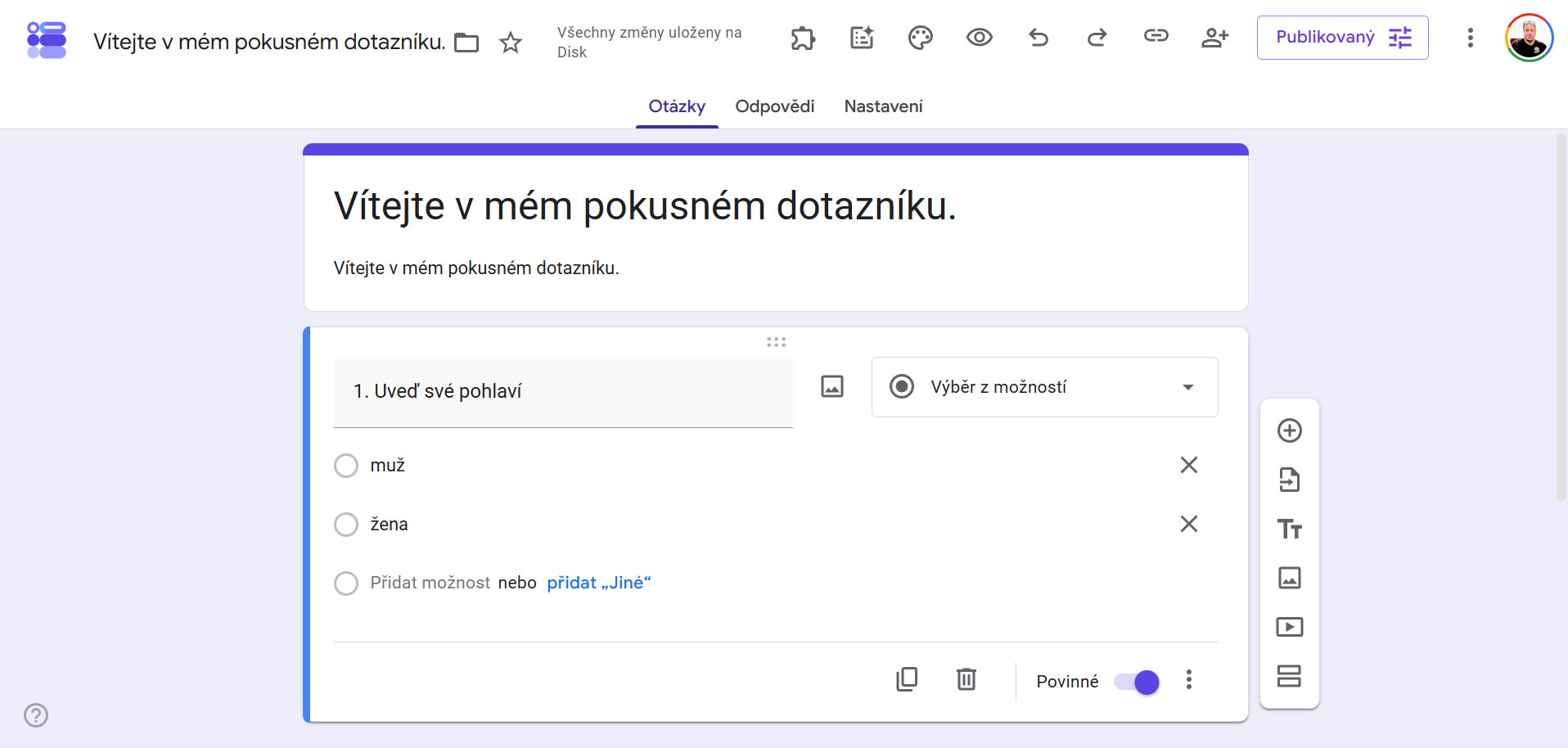
Task: Move form to folder icon
Action: click(466, 42)
